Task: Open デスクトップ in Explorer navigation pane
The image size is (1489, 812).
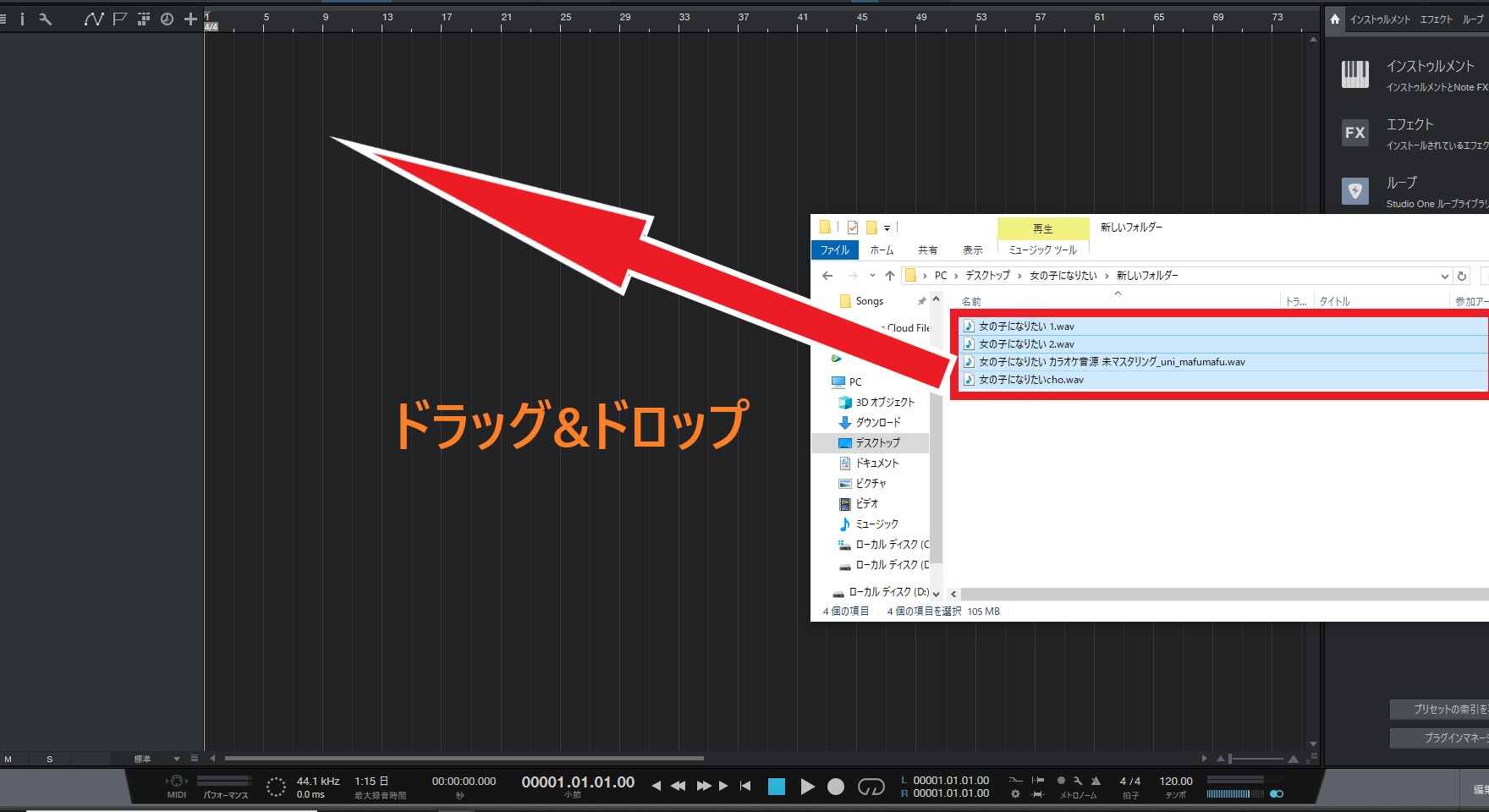Action: coord(877,443)
